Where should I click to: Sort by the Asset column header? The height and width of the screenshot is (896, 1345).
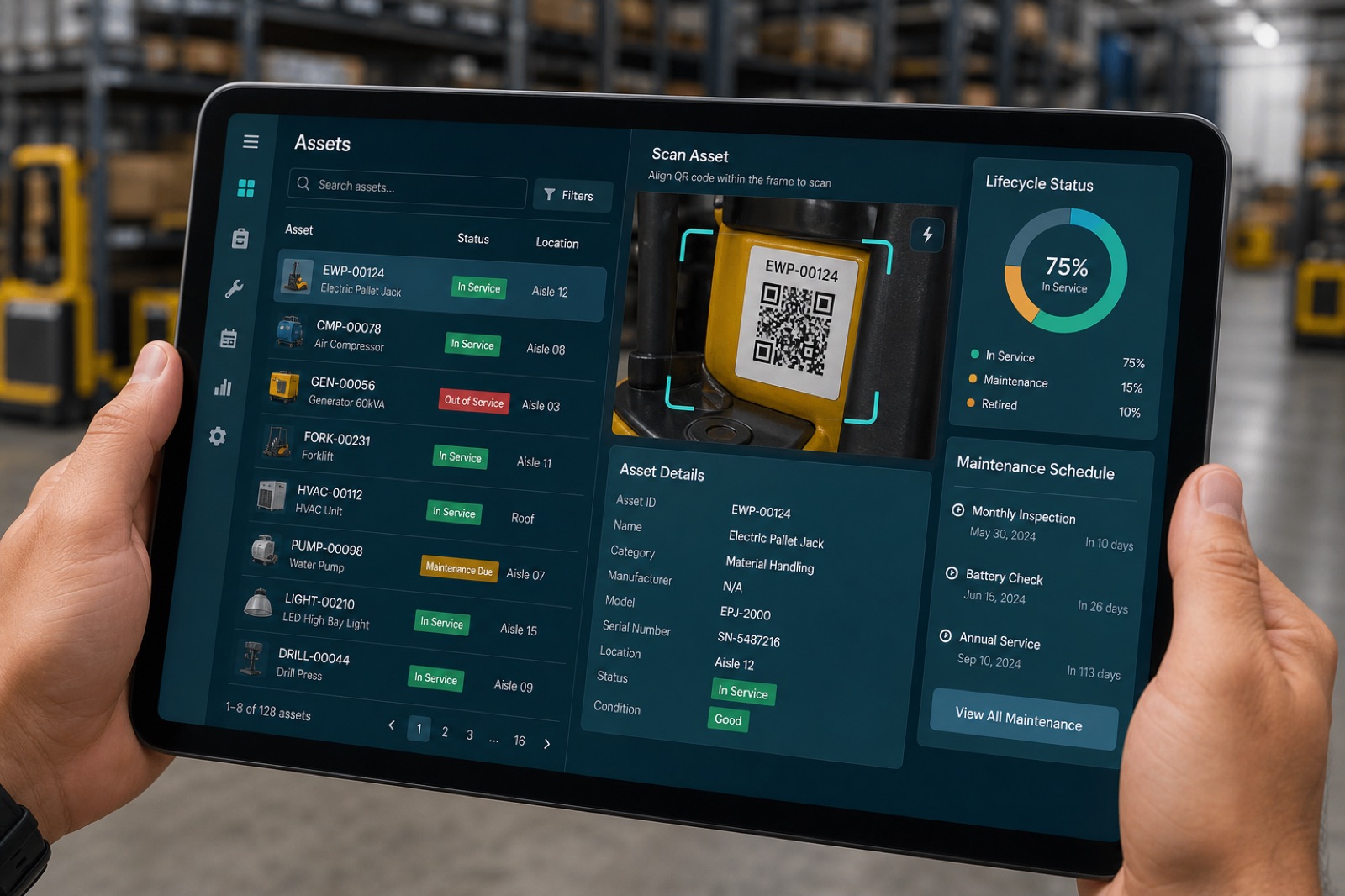tap(299, 229)
